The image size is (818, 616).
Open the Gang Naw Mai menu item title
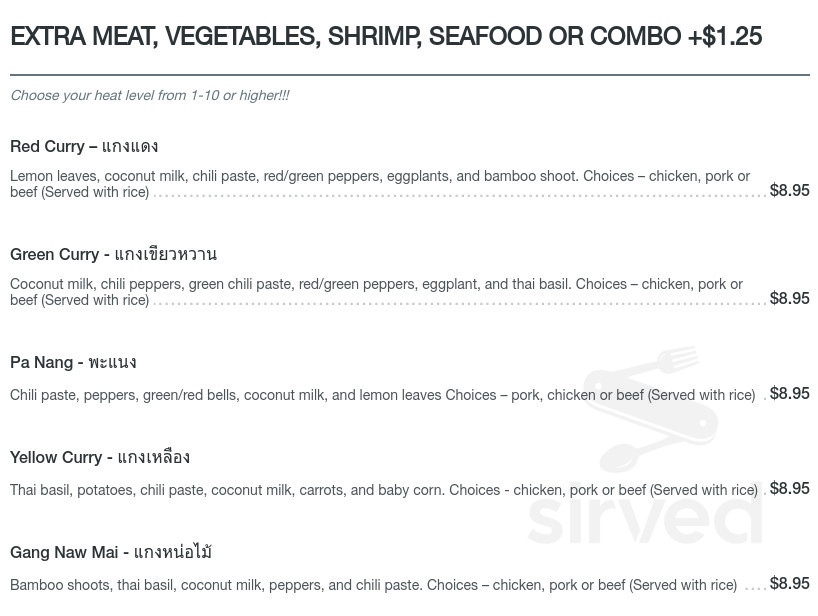[x=111, y=553]
